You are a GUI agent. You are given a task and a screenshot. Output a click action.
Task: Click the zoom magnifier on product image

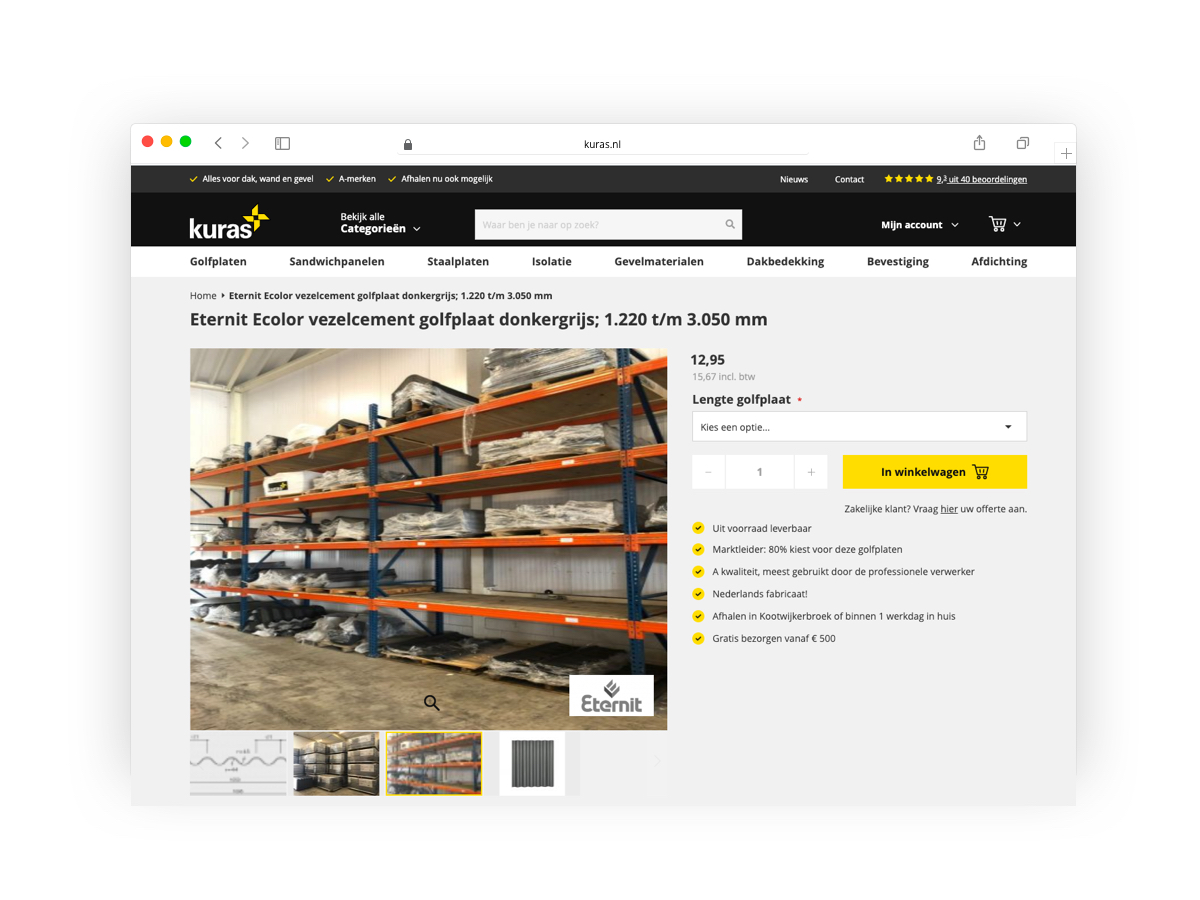tap(431, 703)
